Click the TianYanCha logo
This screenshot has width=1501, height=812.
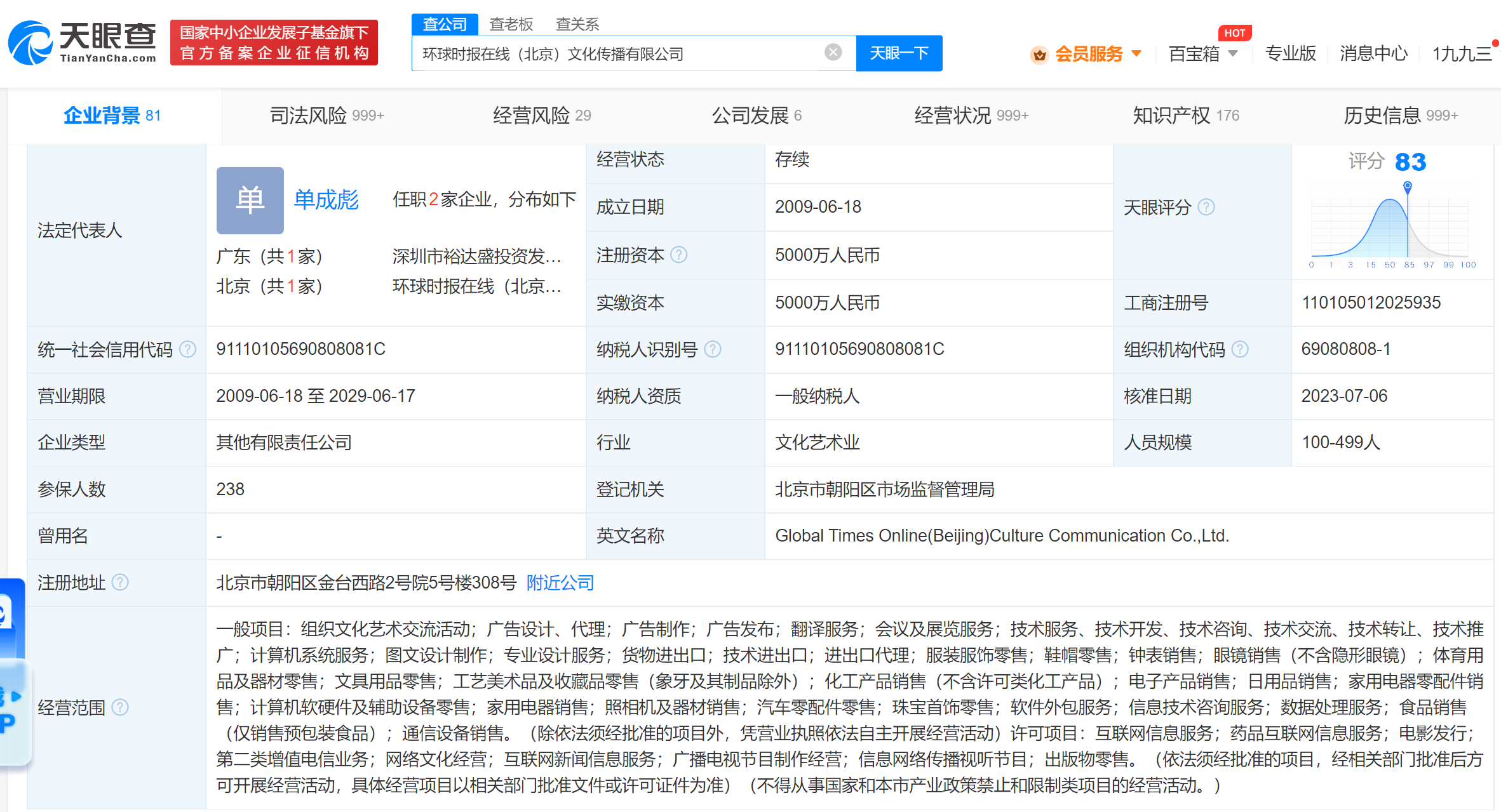coord(83,42)
